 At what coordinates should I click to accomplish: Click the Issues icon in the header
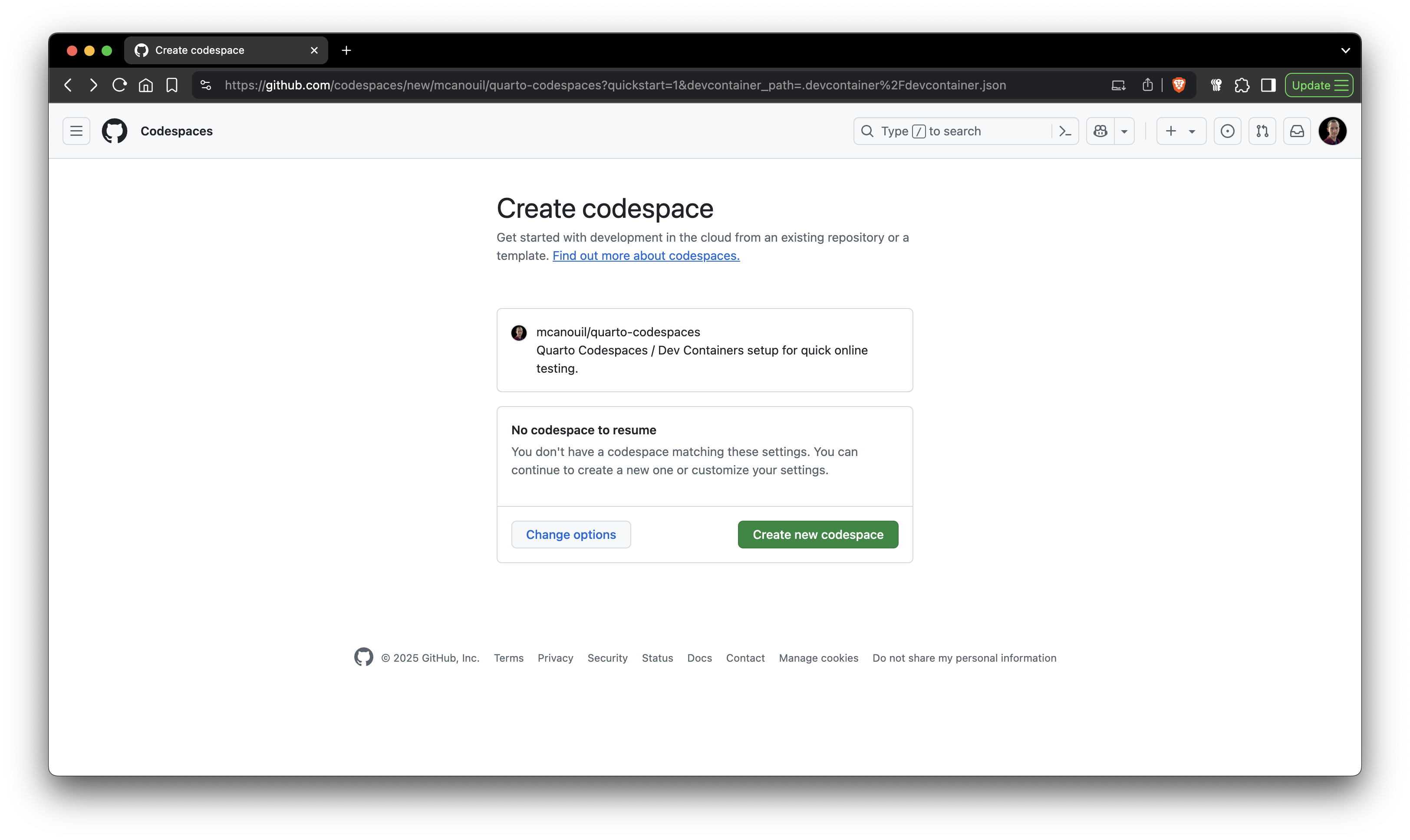[1228, 131]
